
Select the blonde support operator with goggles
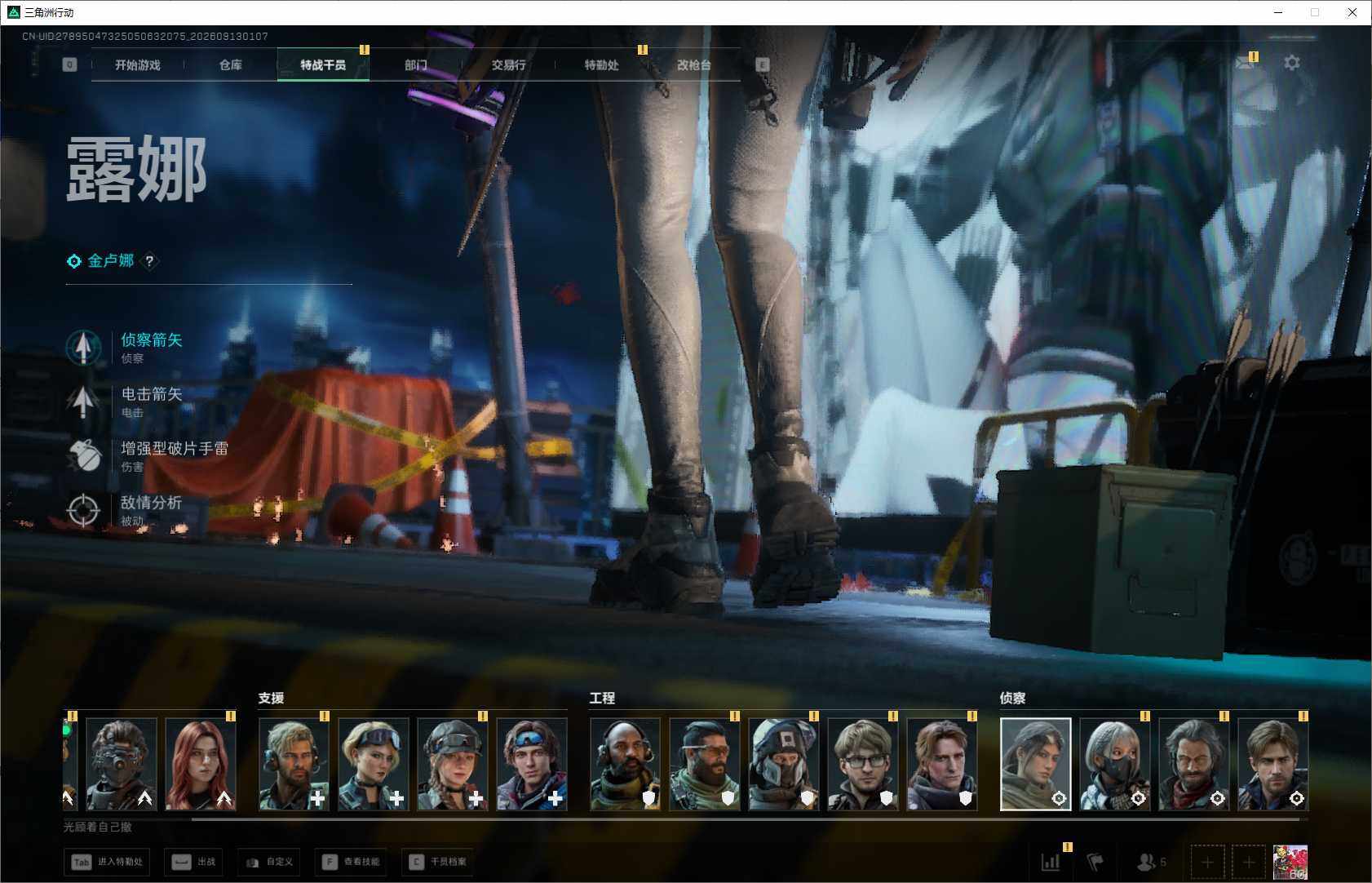(x=373, y=764)
